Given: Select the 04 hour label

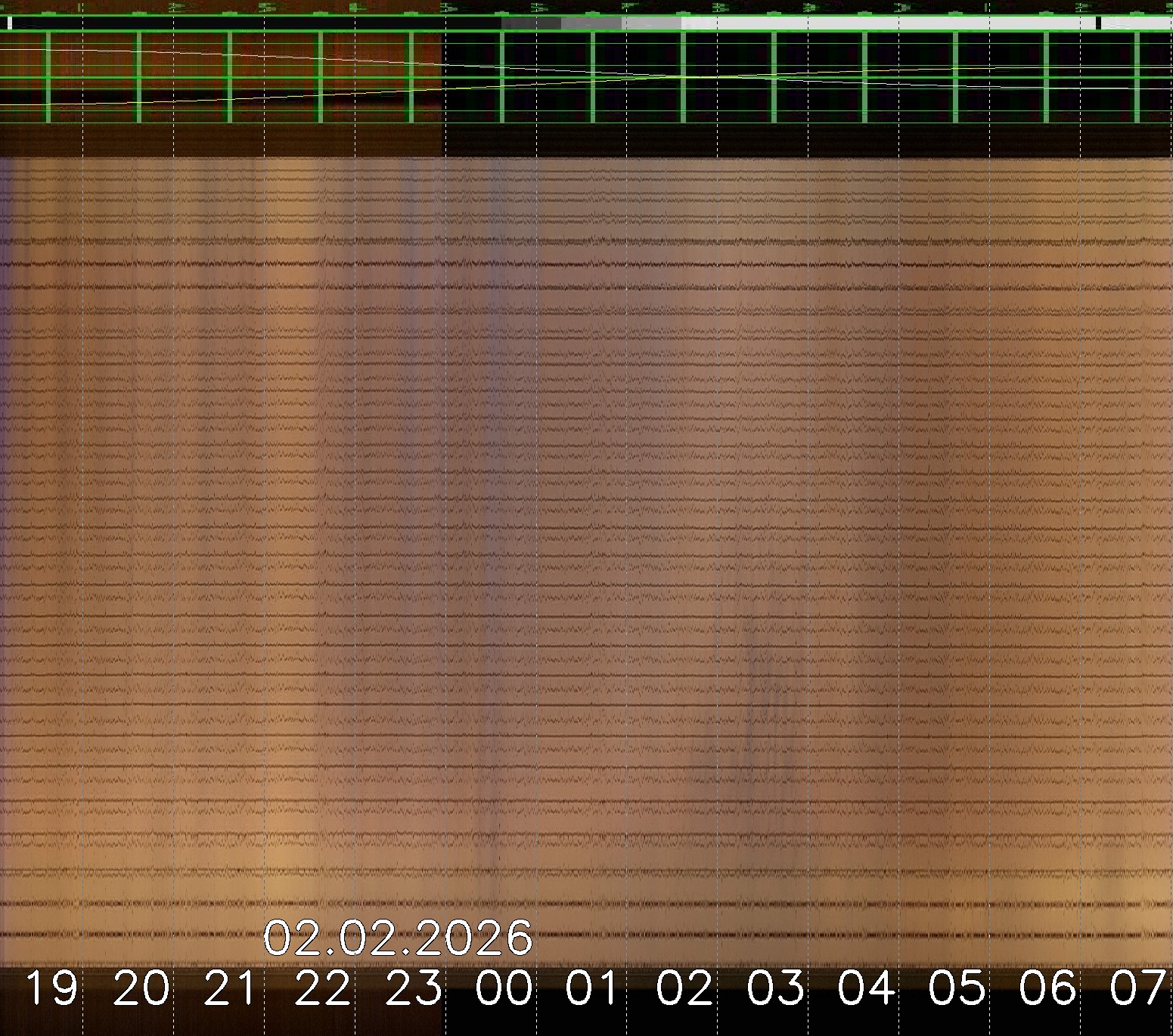Looking at the screenshot, I should point(866,988).
